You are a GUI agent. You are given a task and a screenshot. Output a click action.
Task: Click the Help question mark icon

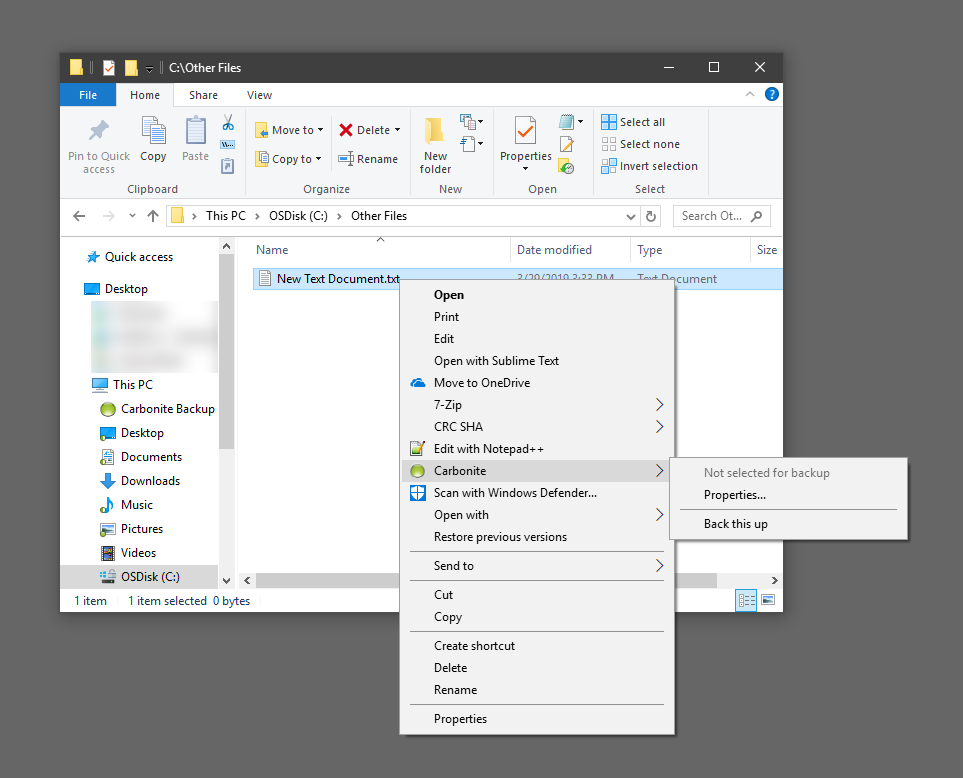pyautogui.click(x=771, y=95)
